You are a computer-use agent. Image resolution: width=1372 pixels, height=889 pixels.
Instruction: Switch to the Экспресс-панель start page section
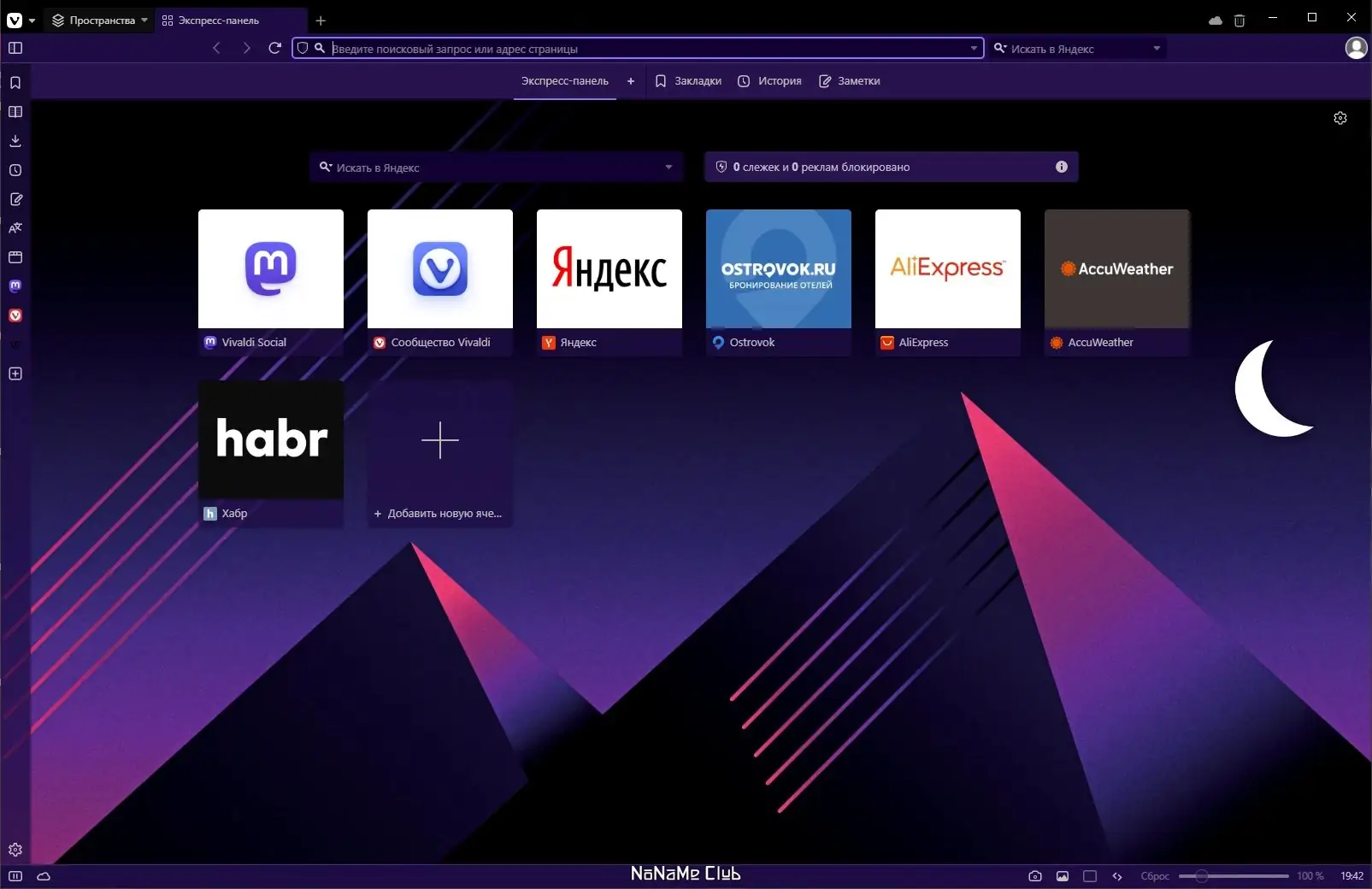[x=565, y=81]
